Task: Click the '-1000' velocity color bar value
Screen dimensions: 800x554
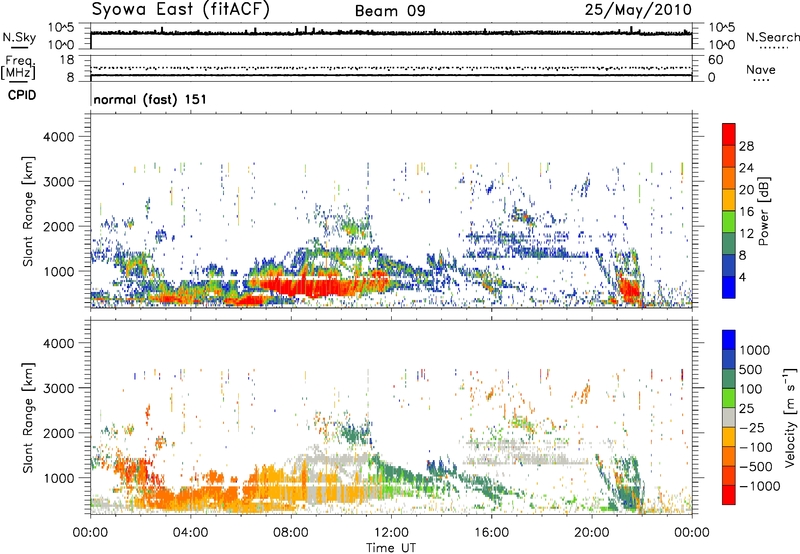Action: tap(760, 486)
